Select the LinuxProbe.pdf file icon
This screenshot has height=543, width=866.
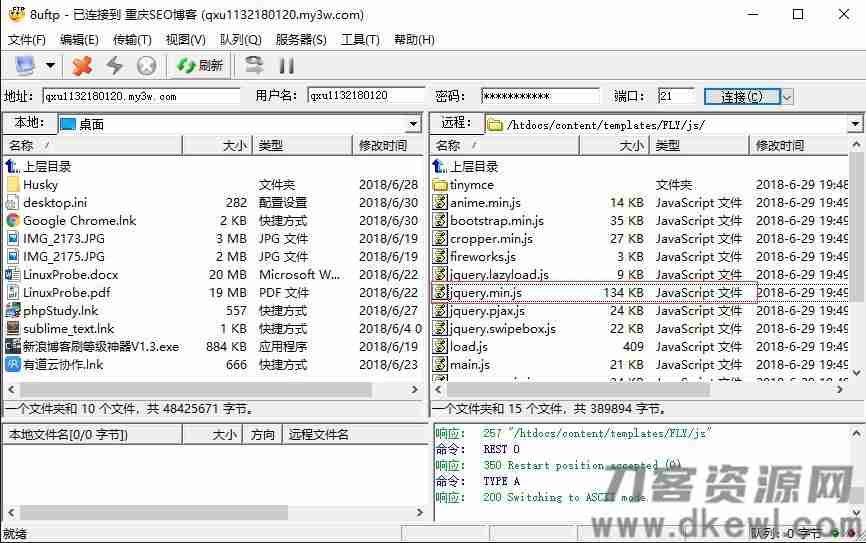pyautogui.click(x=13, y=292)
